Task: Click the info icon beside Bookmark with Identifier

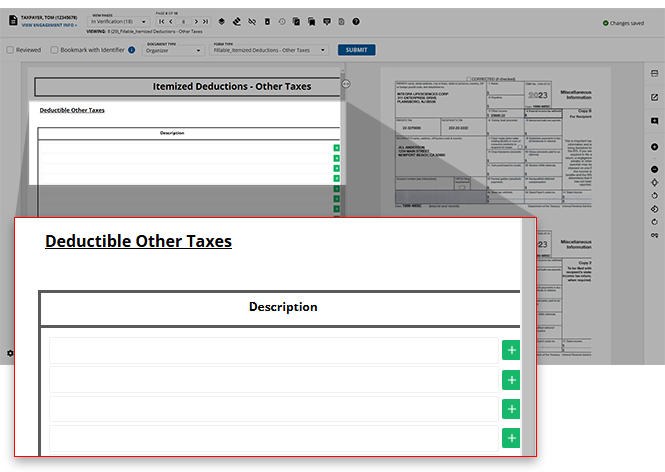Action: pyautogui.click(x=132, y=50)
